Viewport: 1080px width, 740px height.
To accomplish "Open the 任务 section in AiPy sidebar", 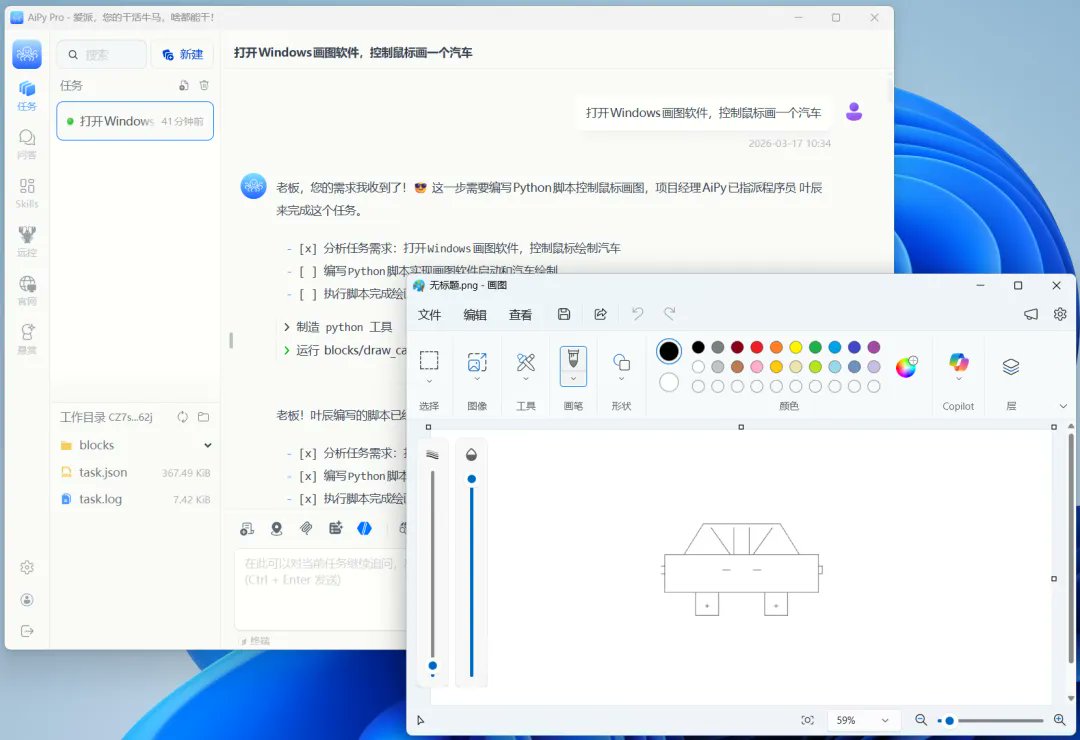I will click(x=27, y=95).
